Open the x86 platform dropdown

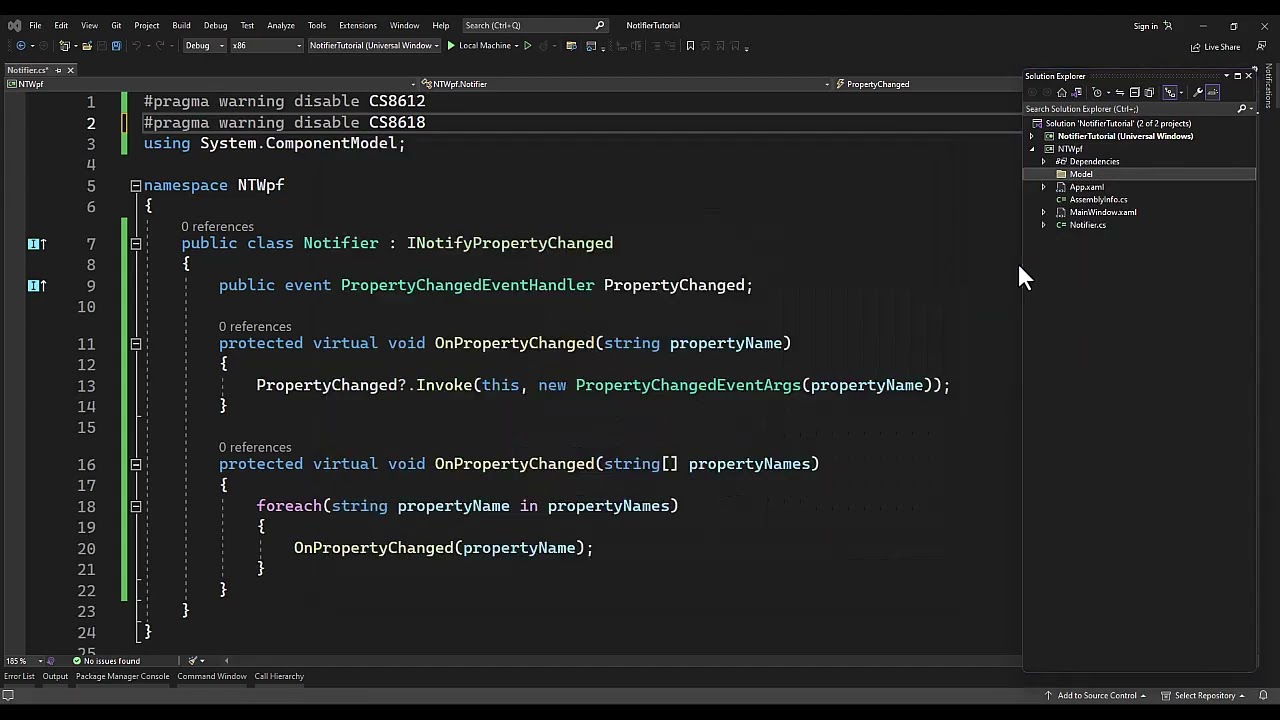[x=266, y=46]
